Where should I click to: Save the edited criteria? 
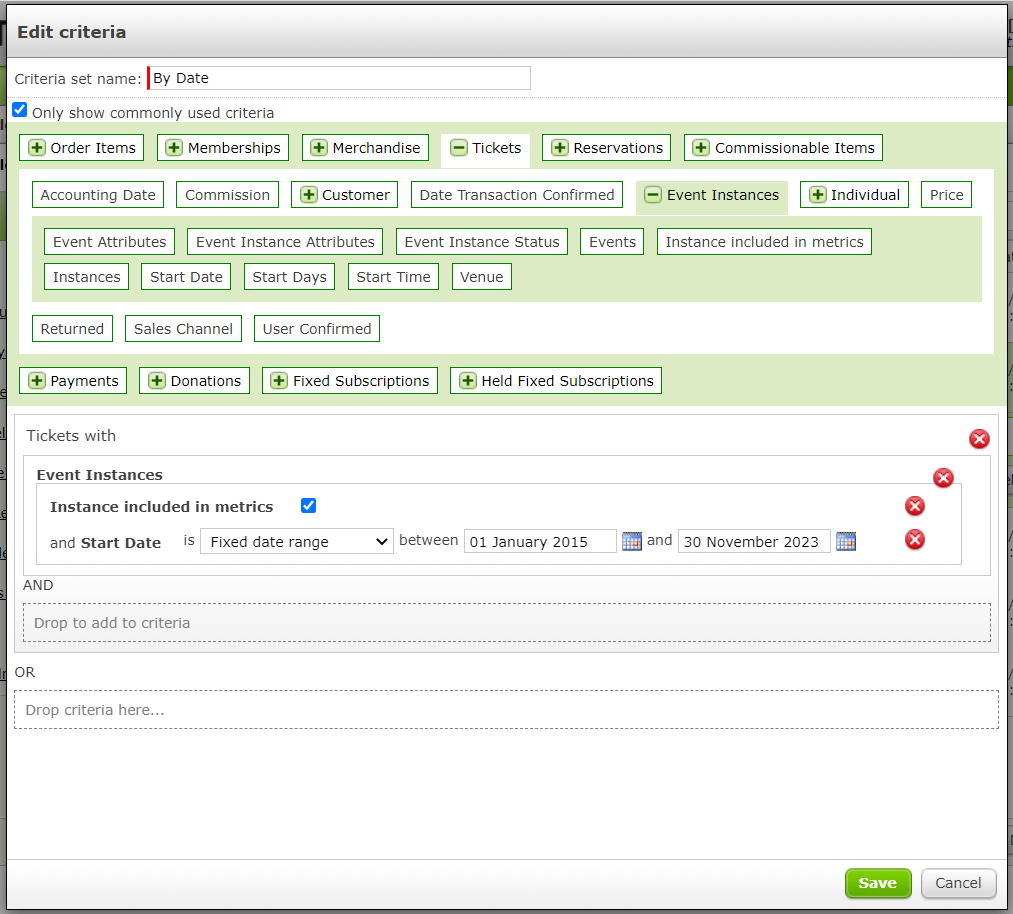[x=878, y=883]
